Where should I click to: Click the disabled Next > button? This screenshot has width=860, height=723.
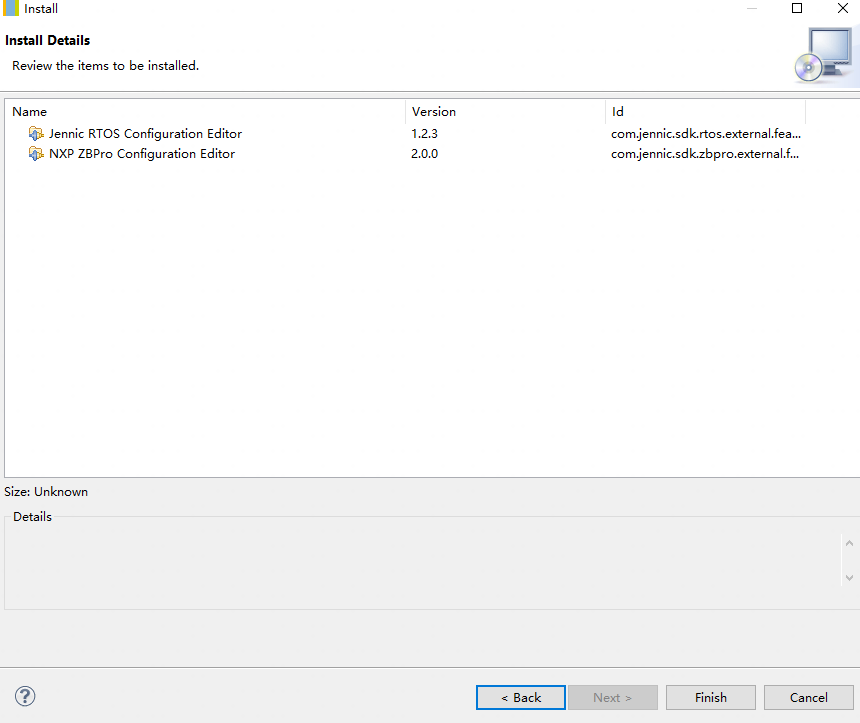pos(613,697)
